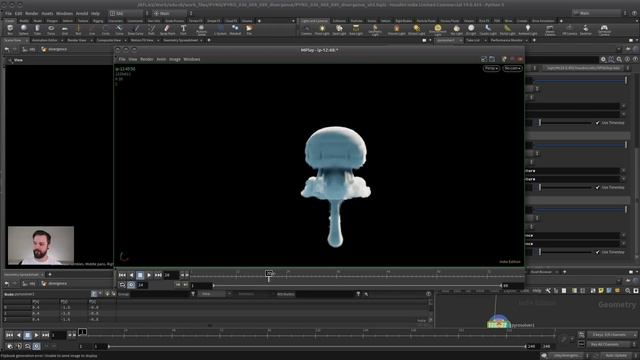Toggle the third Use Timestep checkbox
The height and width of the screenshot is (360, 640).
point(598,252)
